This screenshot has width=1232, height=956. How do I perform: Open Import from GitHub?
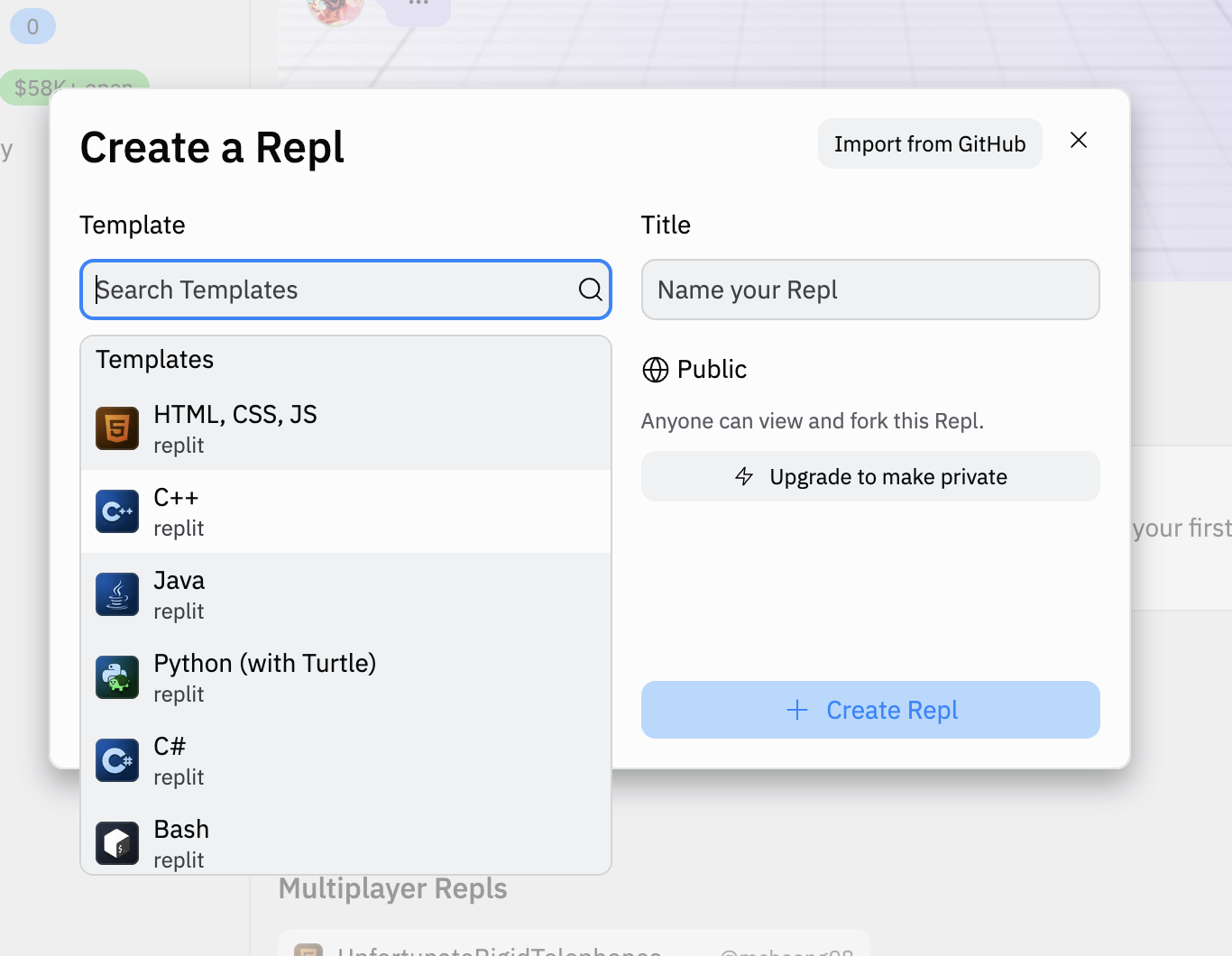click(930, 143)
